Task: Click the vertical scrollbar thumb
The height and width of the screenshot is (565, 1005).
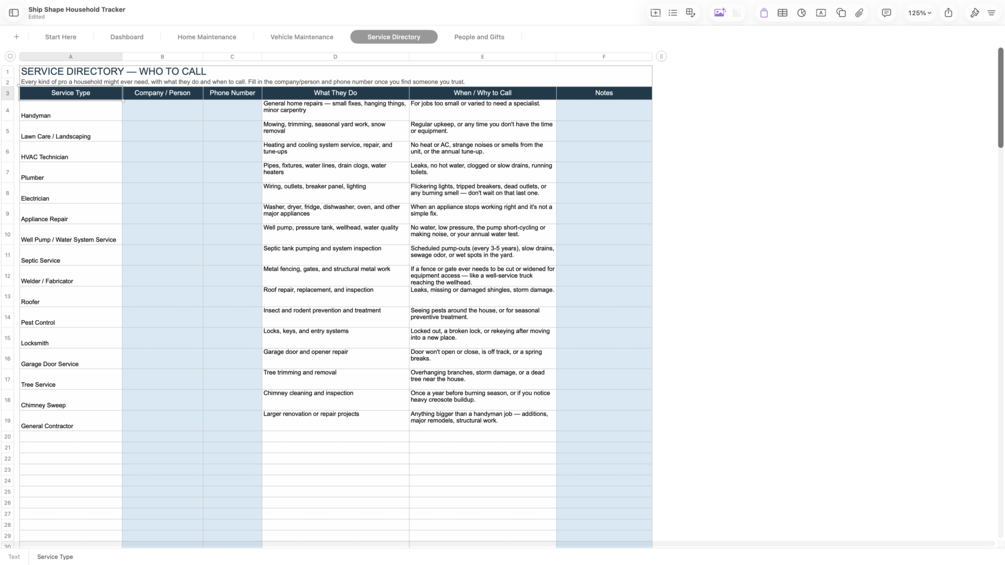Action: click(1000, 97)
